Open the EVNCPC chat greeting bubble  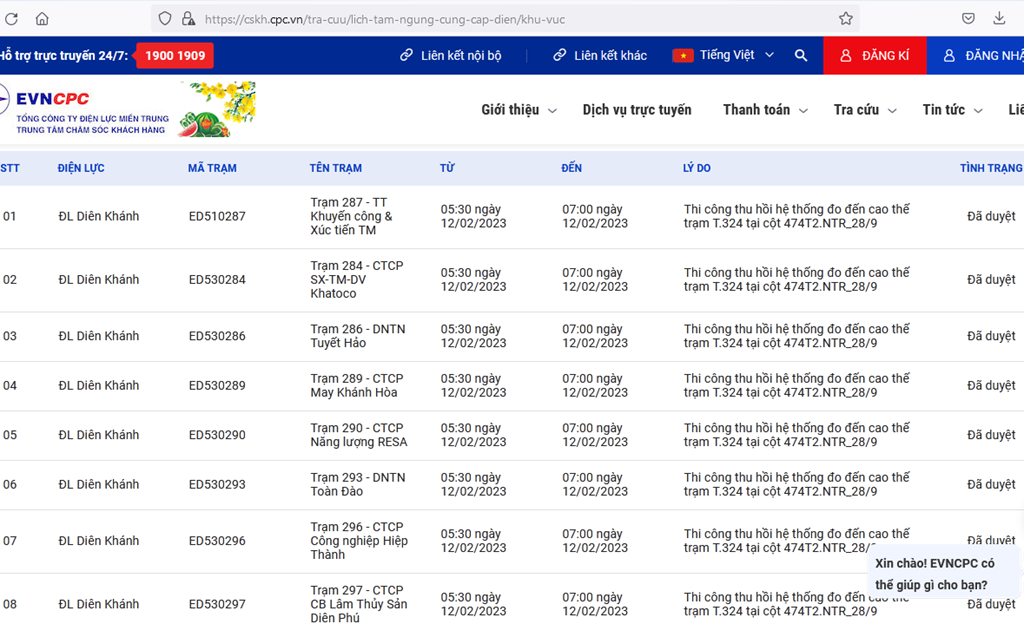tap(934, 574)
